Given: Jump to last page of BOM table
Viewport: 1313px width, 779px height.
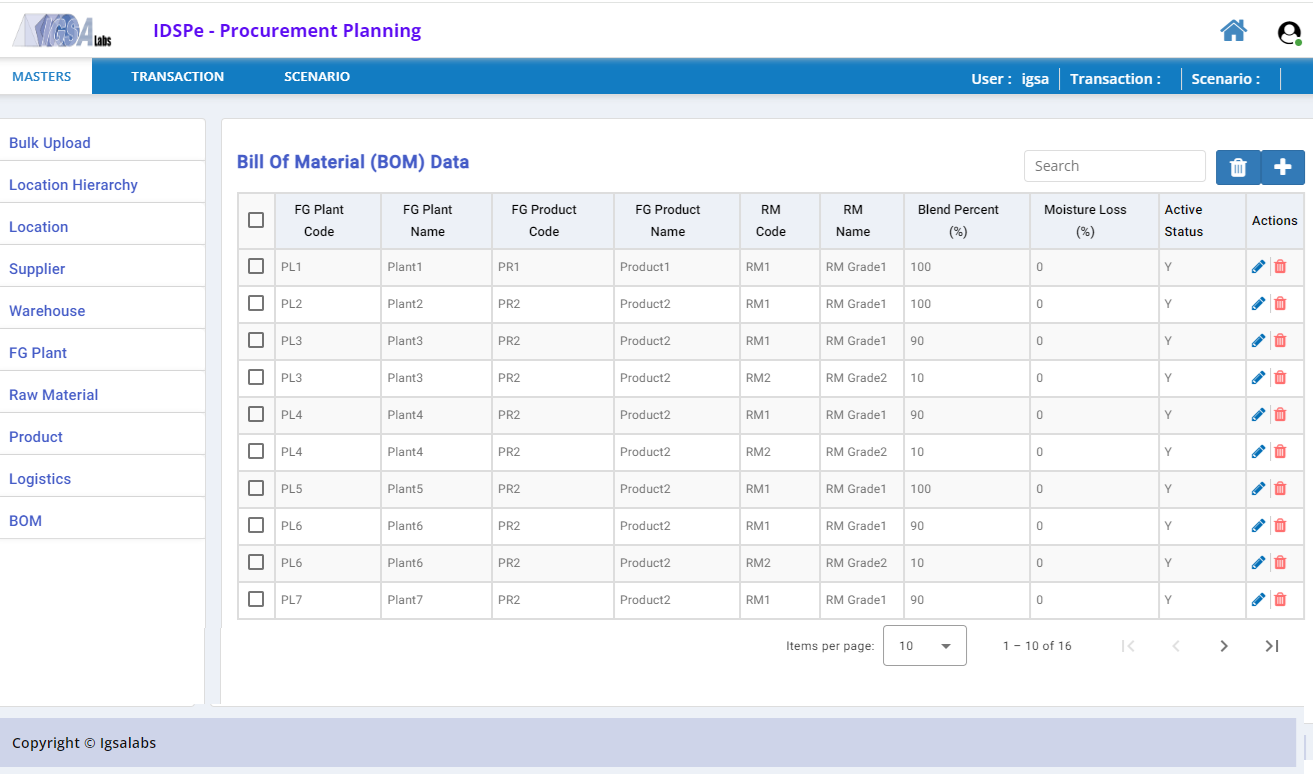Looking at the screenshot, I should click(1272, 646).
